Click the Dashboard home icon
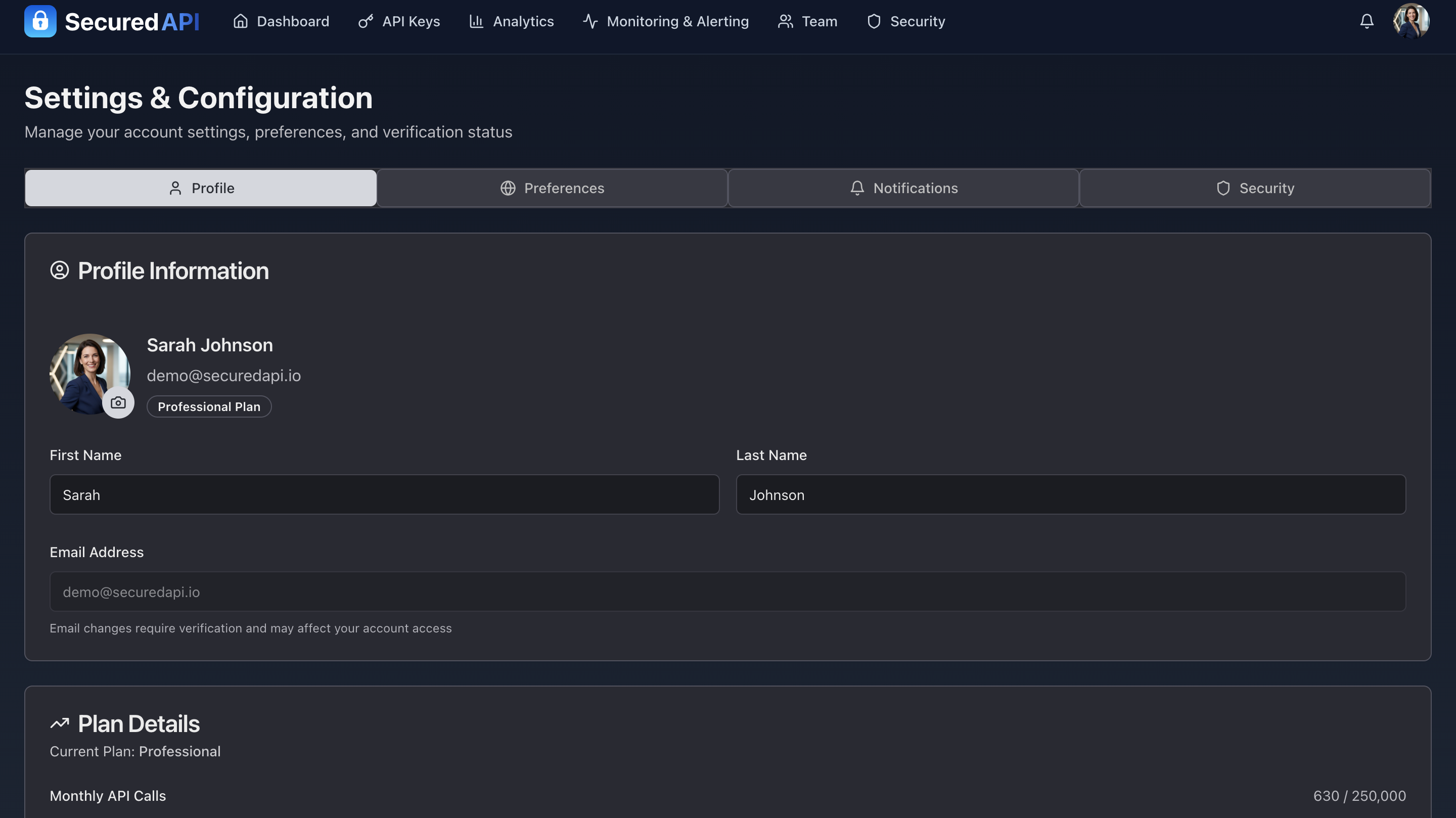Screen dimensions: 1456x818 click(240, 21)
